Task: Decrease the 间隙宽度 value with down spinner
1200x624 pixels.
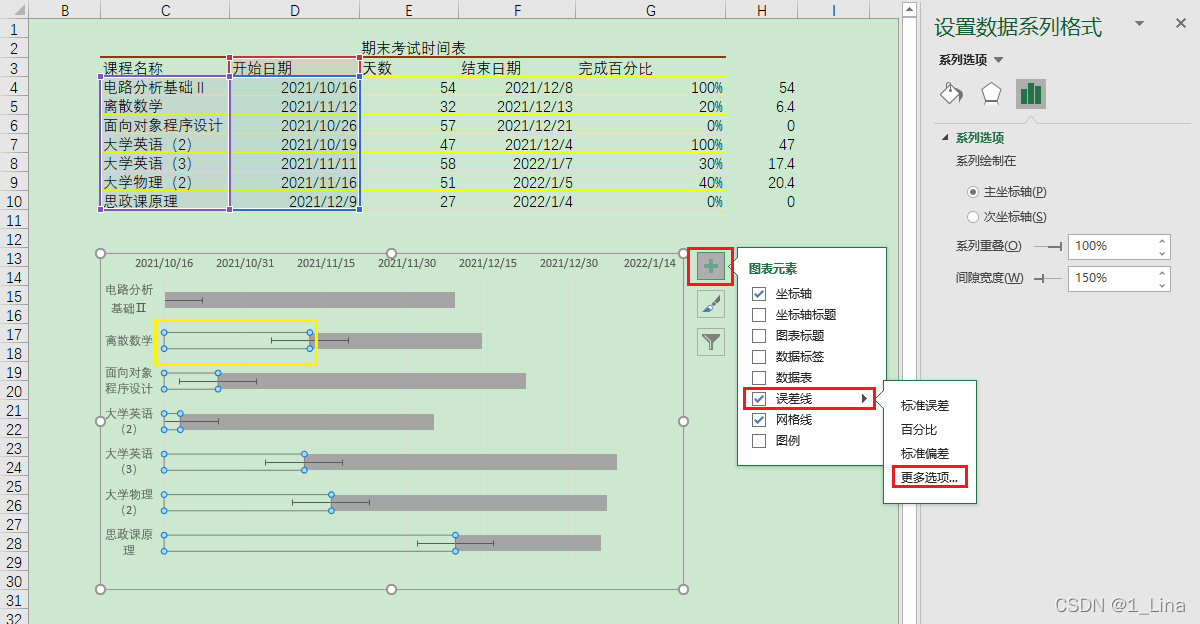Action: point(1161,284)
